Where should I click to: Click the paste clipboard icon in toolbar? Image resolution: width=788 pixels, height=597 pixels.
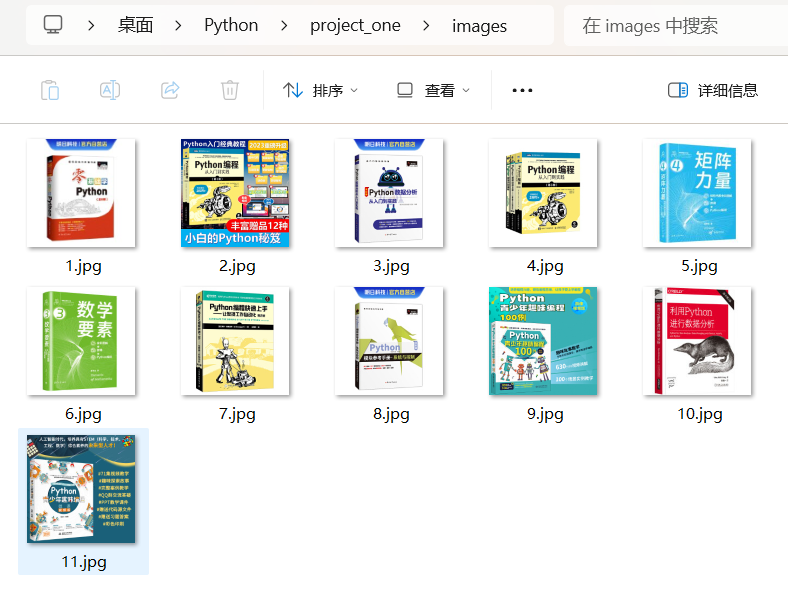(50, 90)
